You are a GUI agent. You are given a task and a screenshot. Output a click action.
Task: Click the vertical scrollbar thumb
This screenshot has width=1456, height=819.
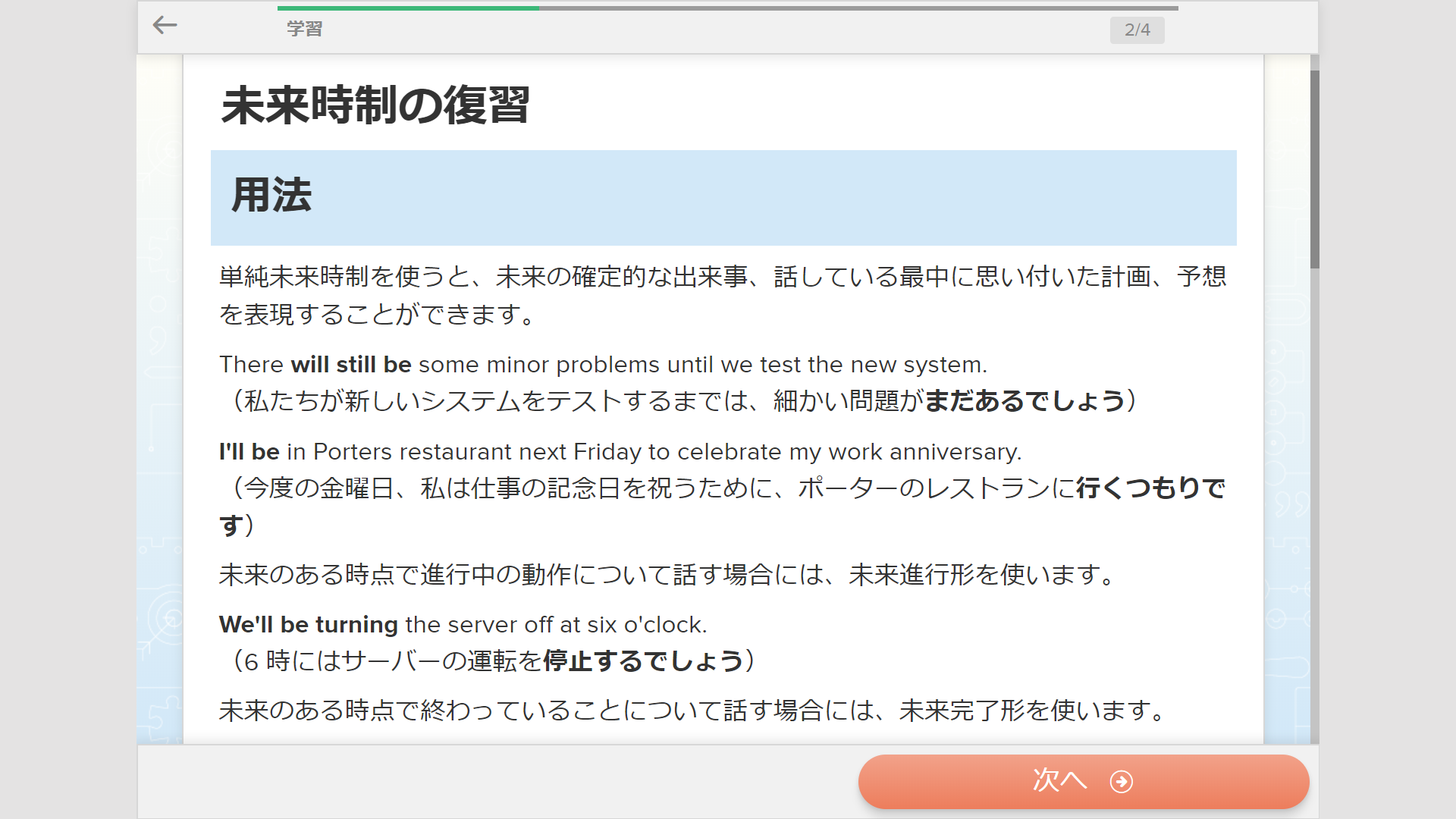coord(1314,168)
